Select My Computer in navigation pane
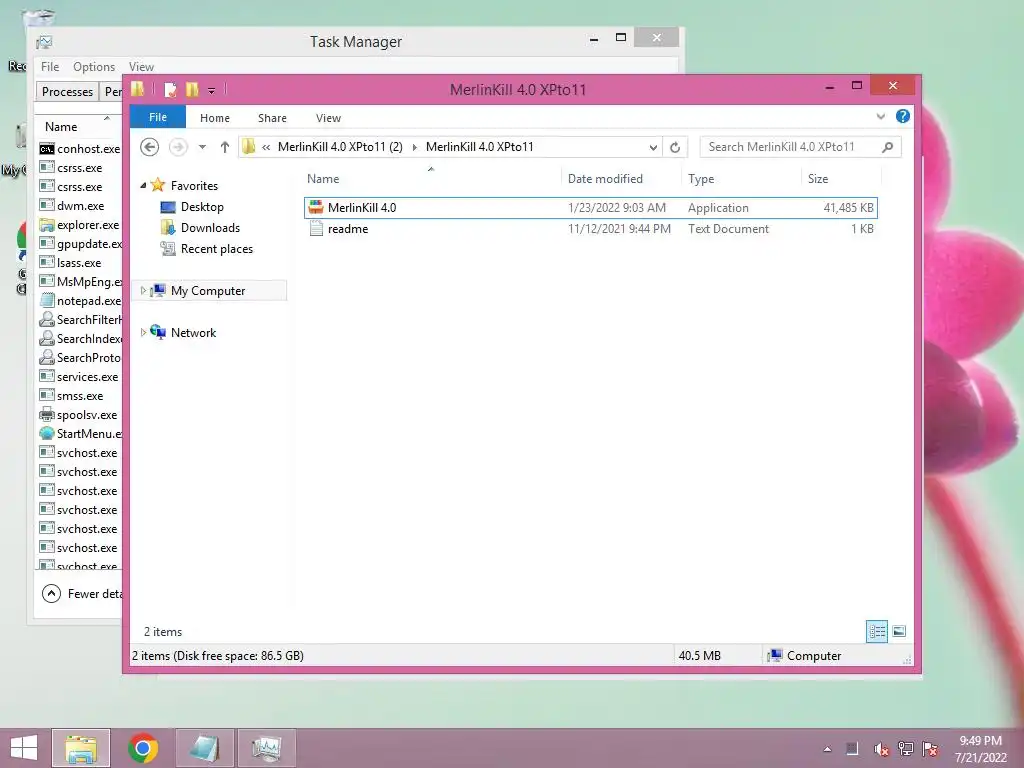Image resolution: width=1024 pixels, height=768 pixels. pyautogui.click(x=208, y=291)
